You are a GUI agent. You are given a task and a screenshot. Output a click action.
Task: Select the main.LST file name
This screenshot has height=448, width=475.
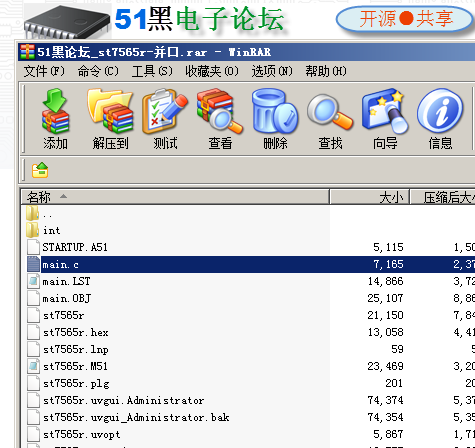[x=66, y=282]
